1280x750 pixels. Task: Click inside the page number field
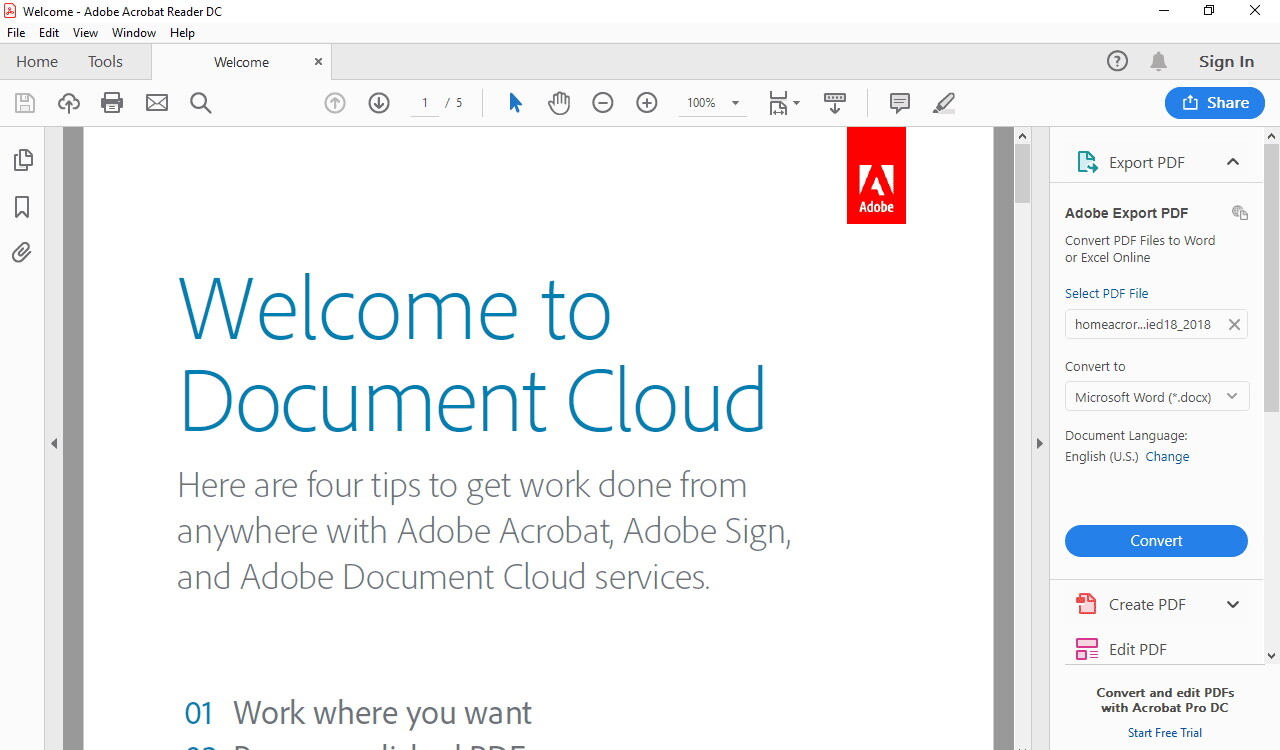click(424, 102)
